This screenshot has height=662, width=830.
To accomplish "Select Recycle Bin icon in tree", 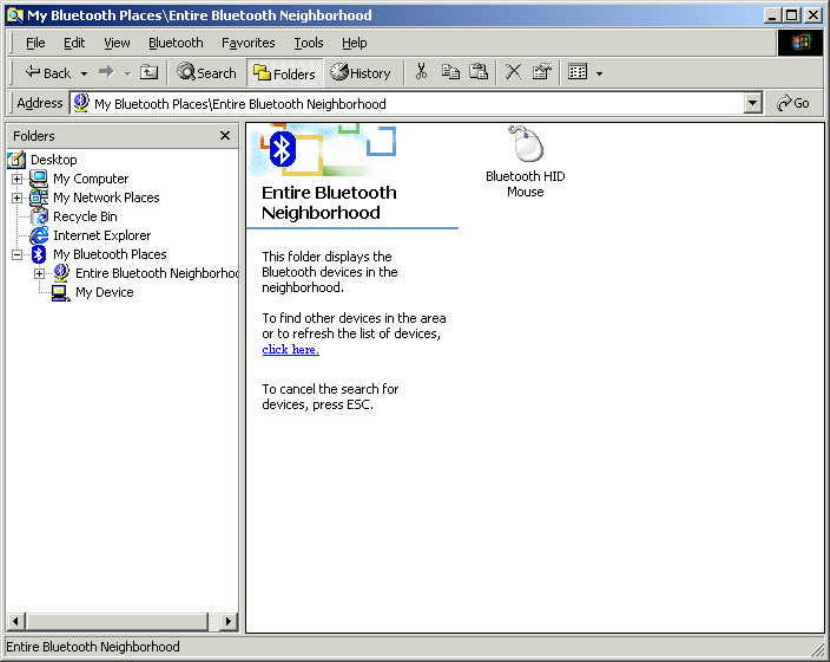I will (x=39, y=216).
